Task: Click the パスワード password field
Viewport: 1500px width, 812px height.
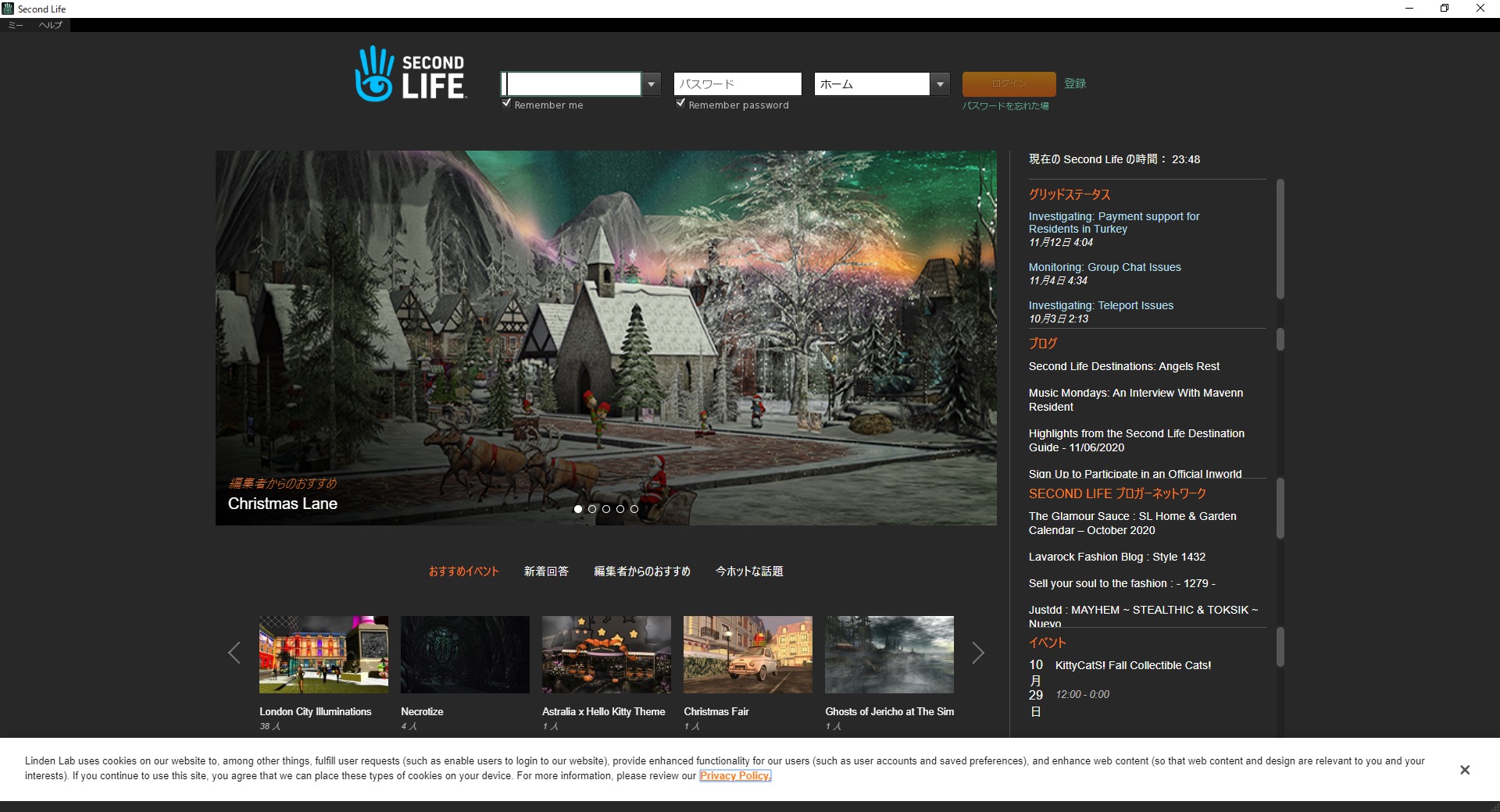Action: [737, 84]
